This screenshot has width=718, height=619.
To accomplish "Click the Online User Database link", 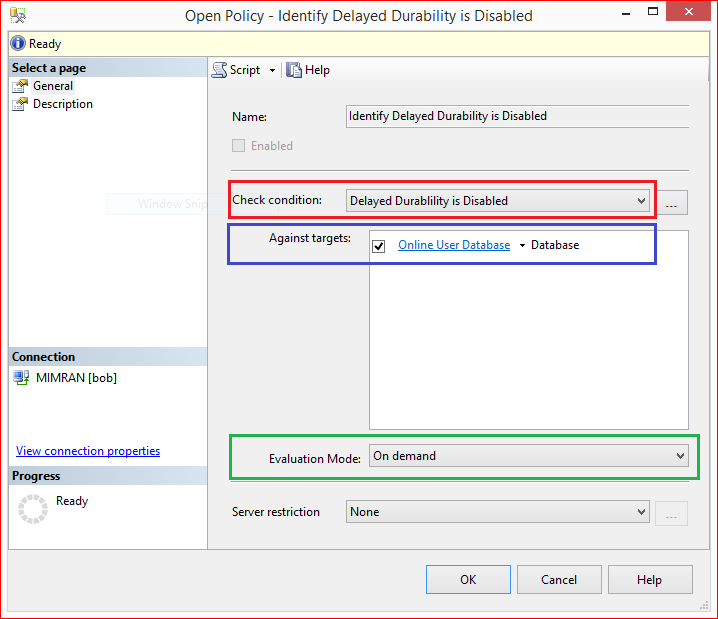I will tap(454, 245).
